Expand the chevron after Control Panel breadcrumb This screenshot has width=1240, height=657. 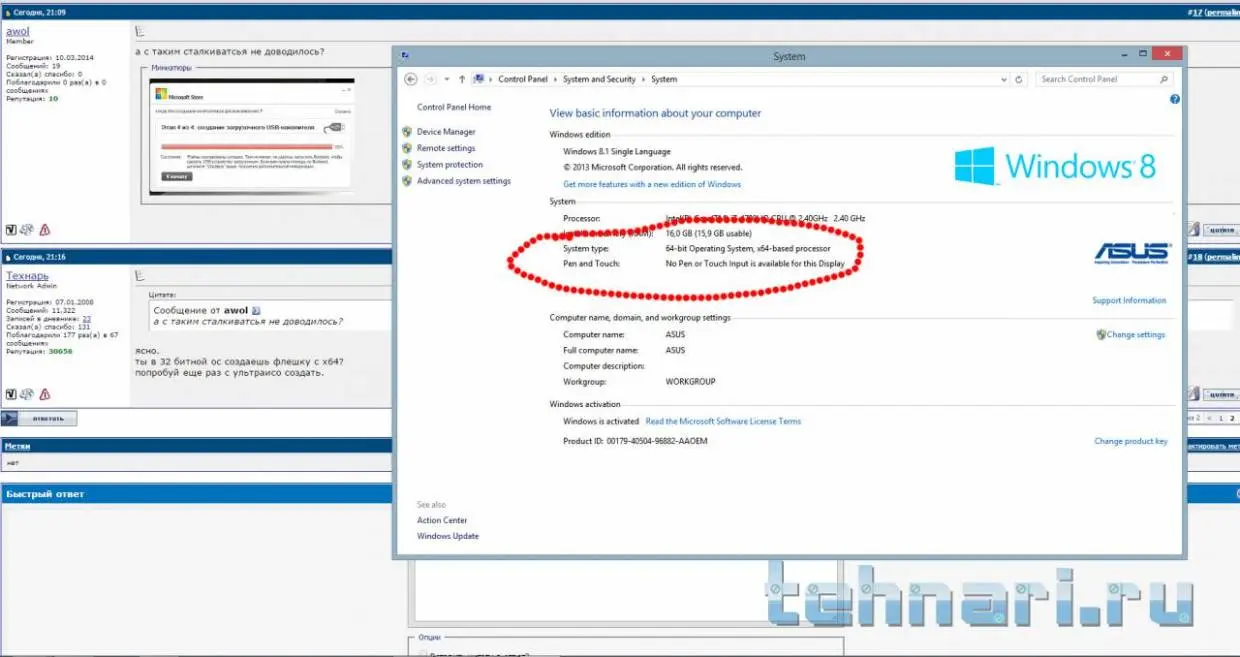pos(556,79)
